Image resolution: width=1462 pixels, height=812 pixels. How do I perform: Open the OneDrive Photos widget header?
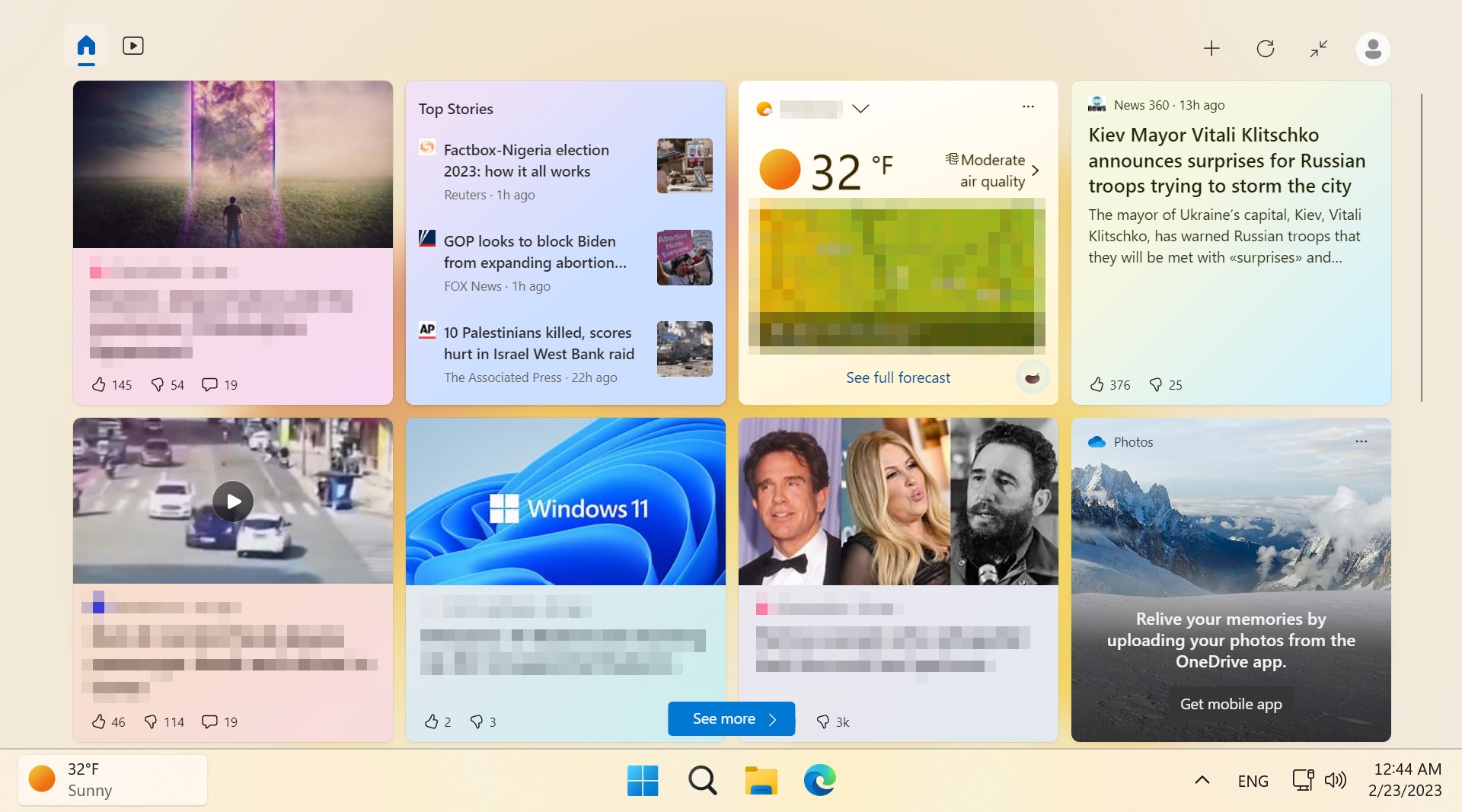coord(1121,442)
